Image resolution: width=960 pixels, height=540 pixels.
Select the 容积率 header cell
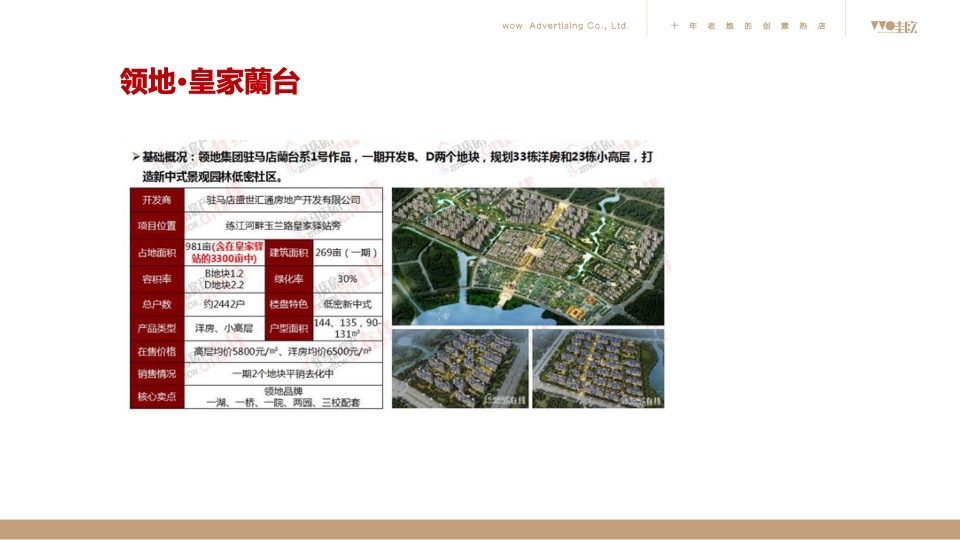[157, 279]
